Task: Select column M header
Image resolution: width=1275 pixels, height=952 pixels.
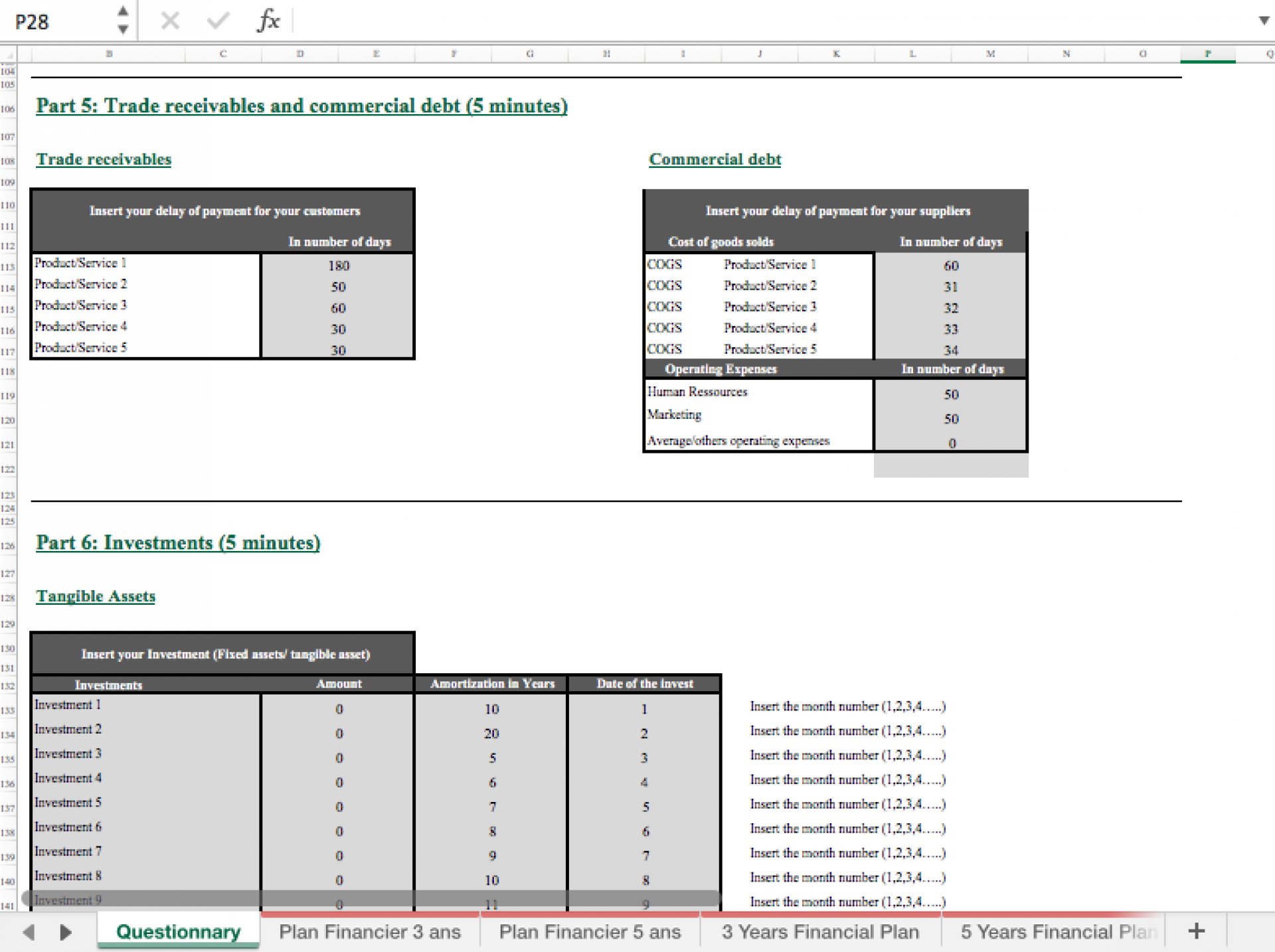Action: click(x=989, y=54)
